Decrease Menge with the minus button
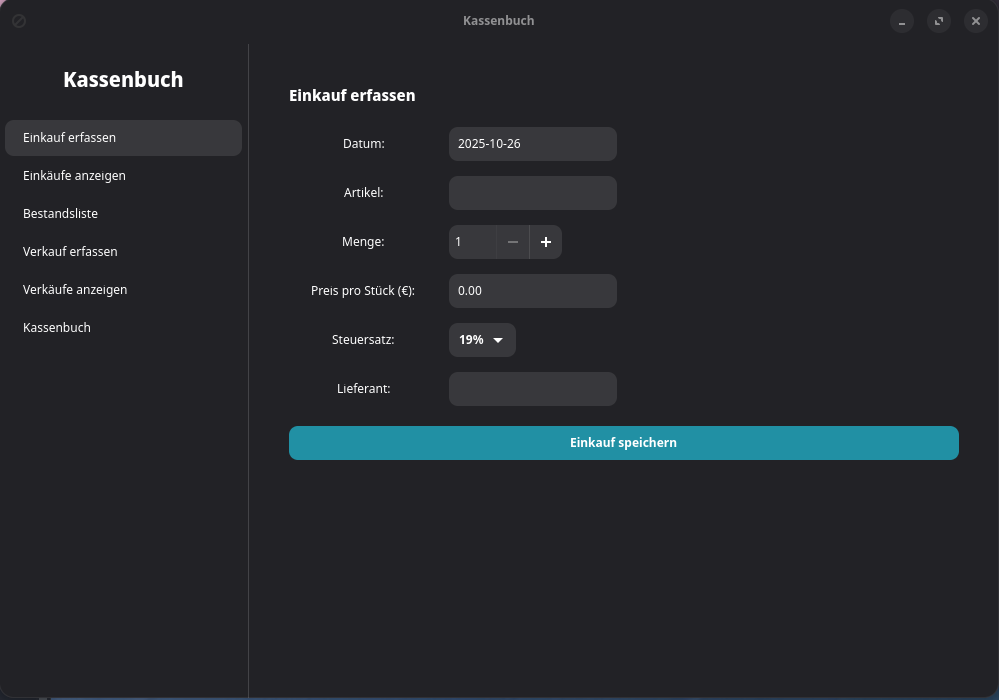The width and height of the screenshot is (999, 700). [512, 242]
